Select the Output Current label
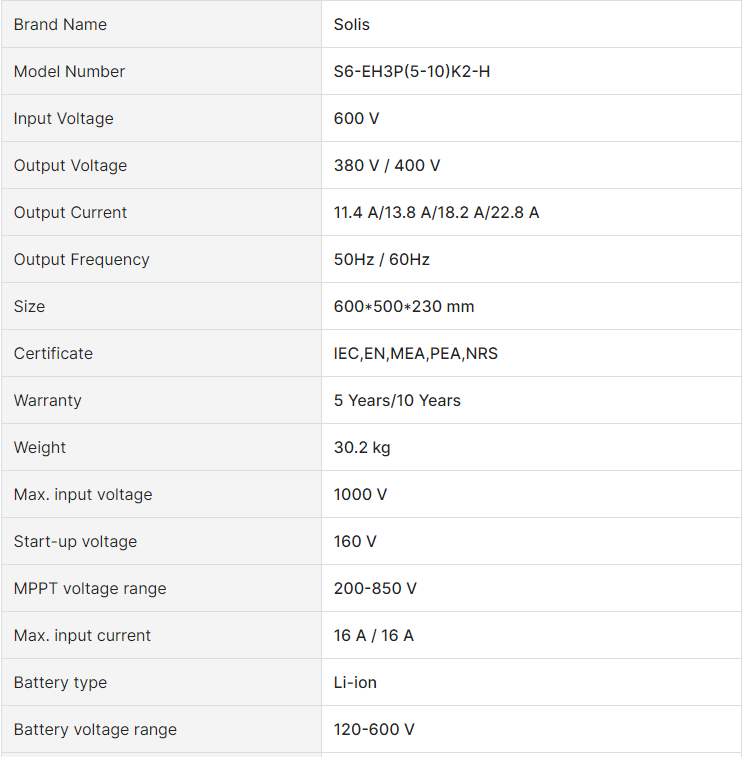This screenshot has height=757, width=742. (x=70, y=212)
